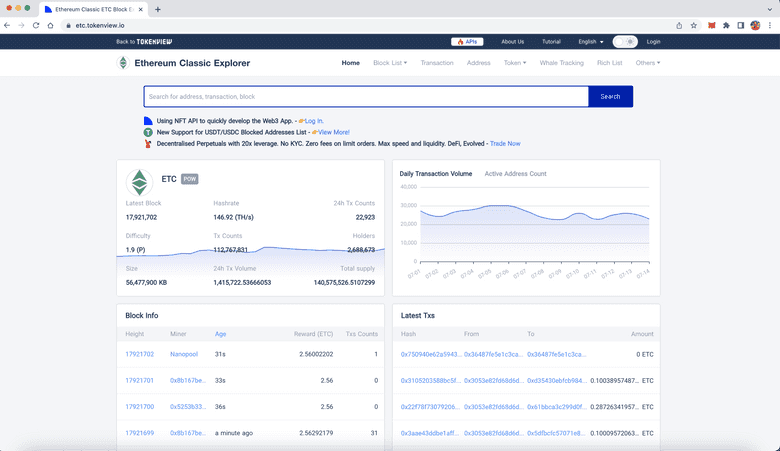Image resolution: width=780 pixels, height=451 pixels.
Task: Expand the Block List dropdown menu
Action: point(389,63)
